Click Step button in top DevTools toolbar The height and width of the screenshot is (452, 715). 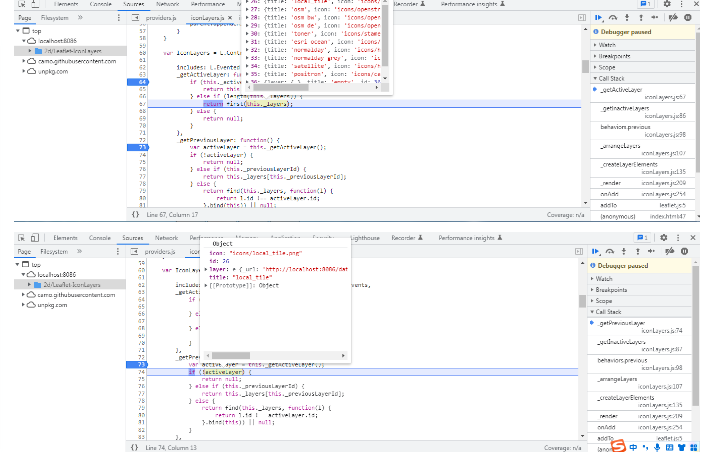tap(655, 18)
